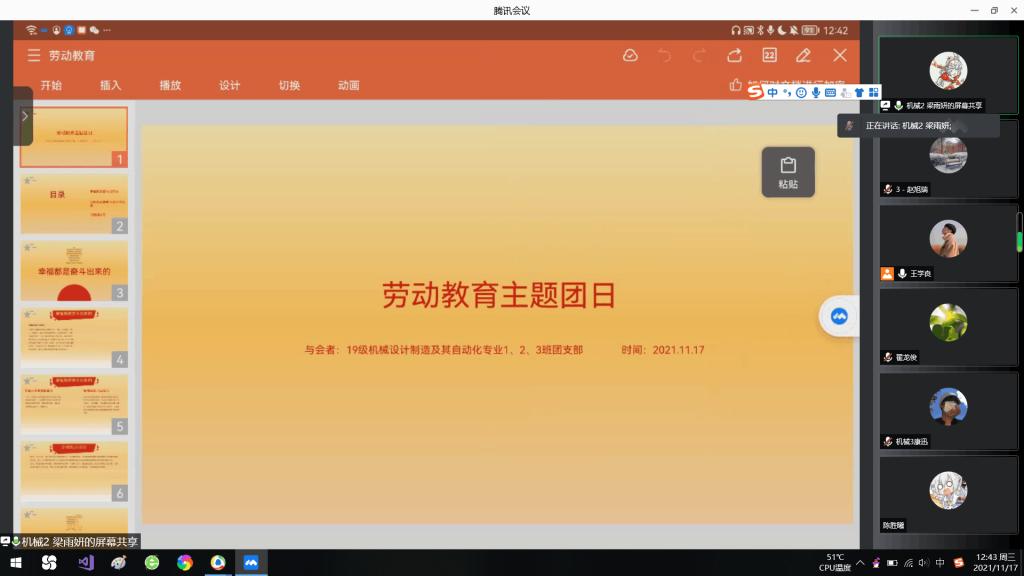The height and width of the screenshot is (576, 1024).
Task: Click the cloud sync icon
Action: 630,56
